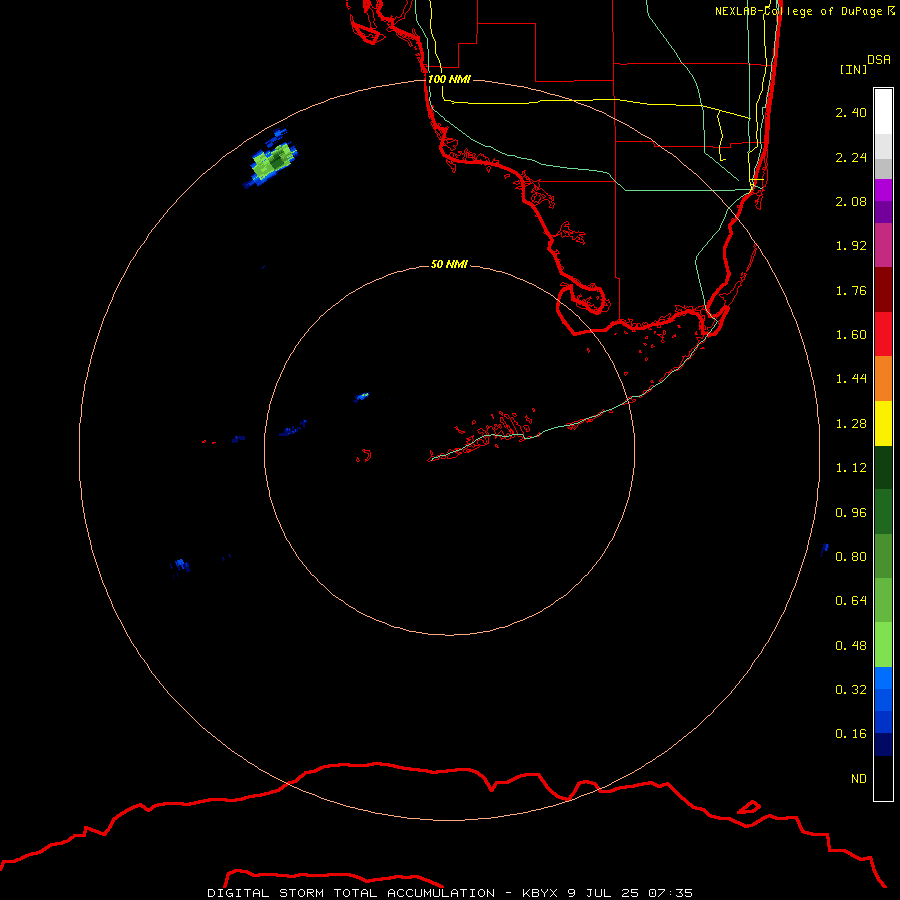The height and width of the screenshot is (900, 900).
Task: Click the small light-blue echo inside the 50 NMI ring
Action: [362, 397]
